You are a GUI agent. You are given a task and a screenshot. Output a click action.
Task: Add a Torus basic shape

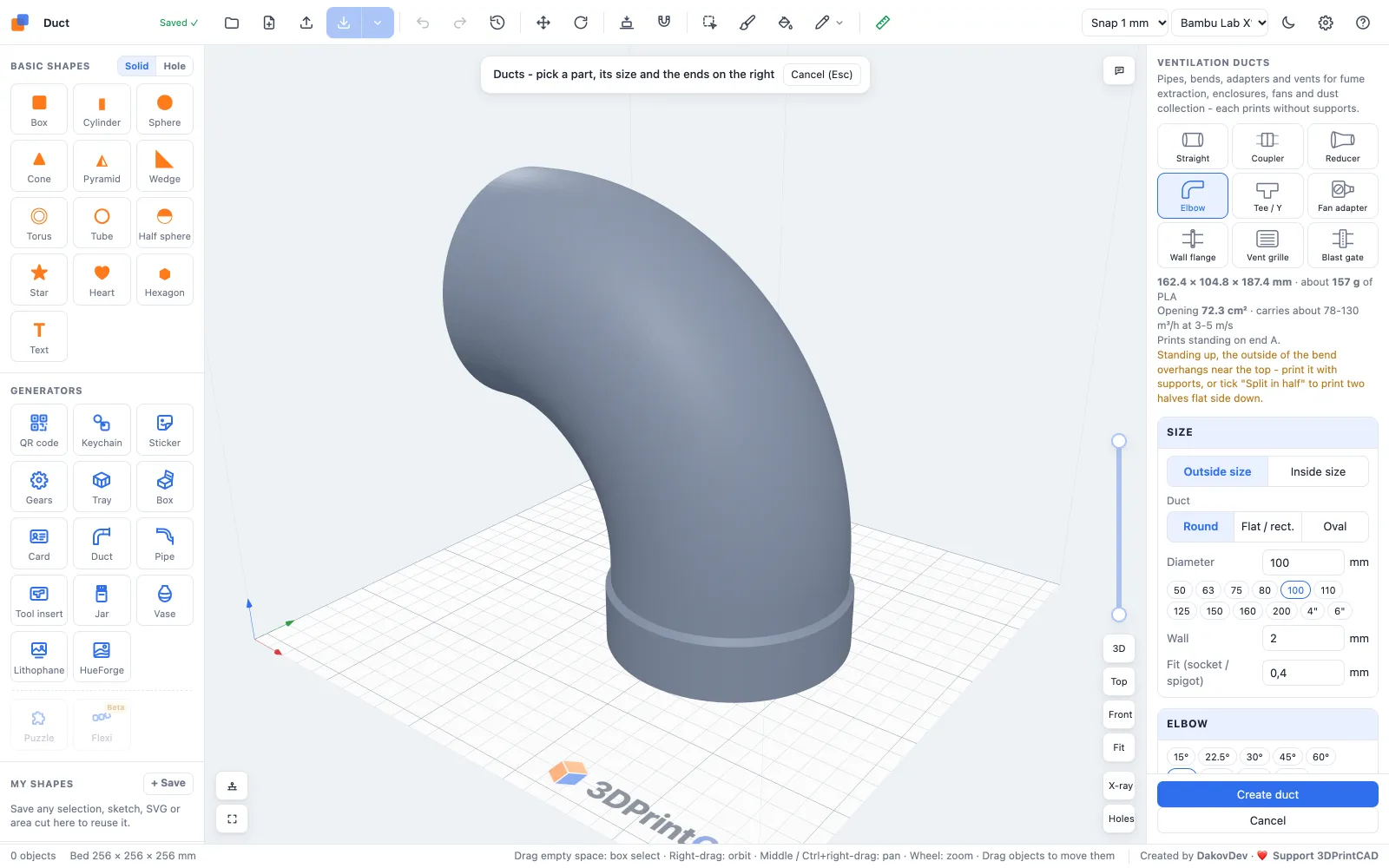coord(39,223)
